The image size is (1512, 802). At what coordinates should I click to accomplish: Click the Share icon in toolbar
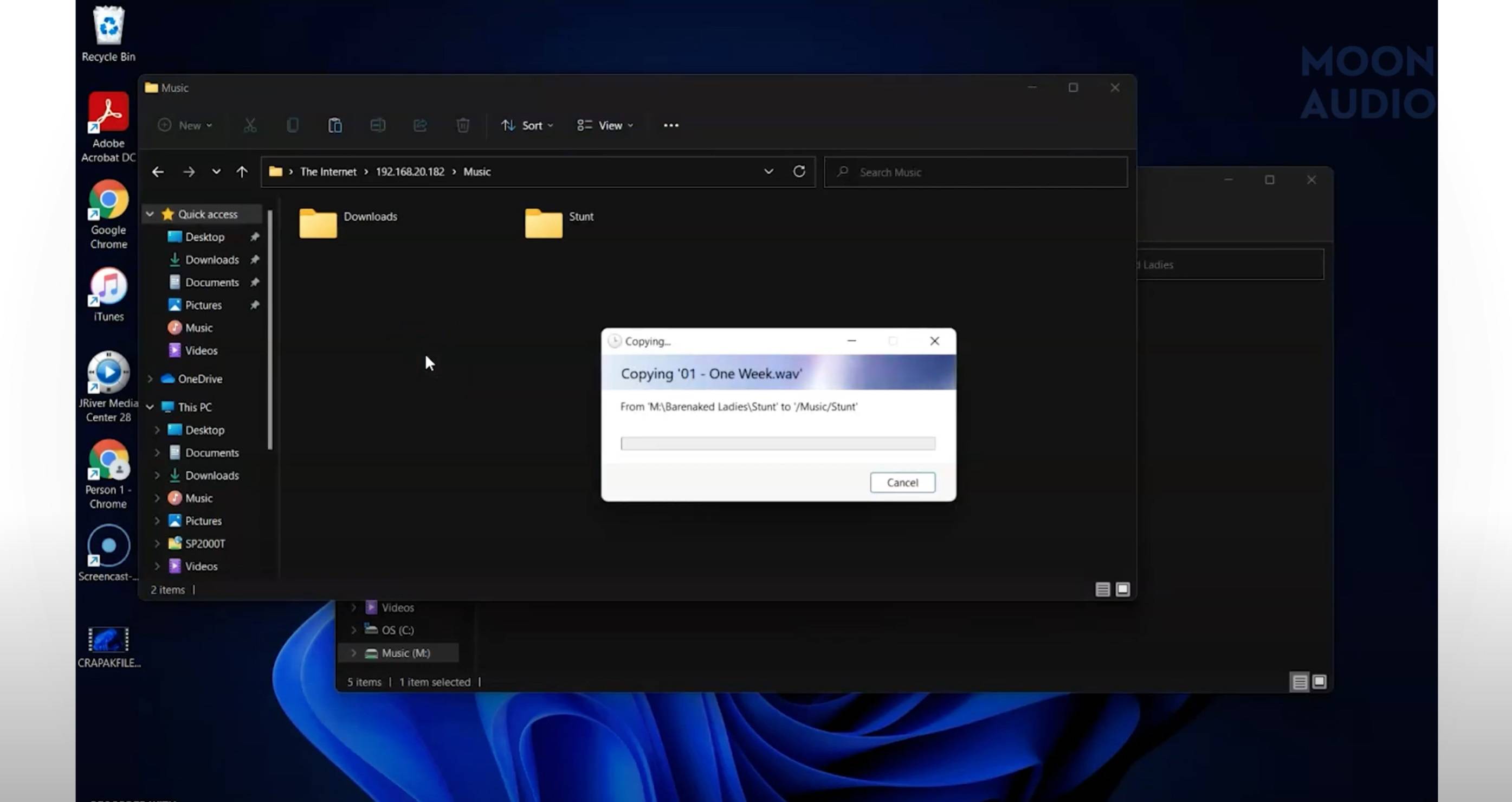pyautogui.click(x=420, y=125)
